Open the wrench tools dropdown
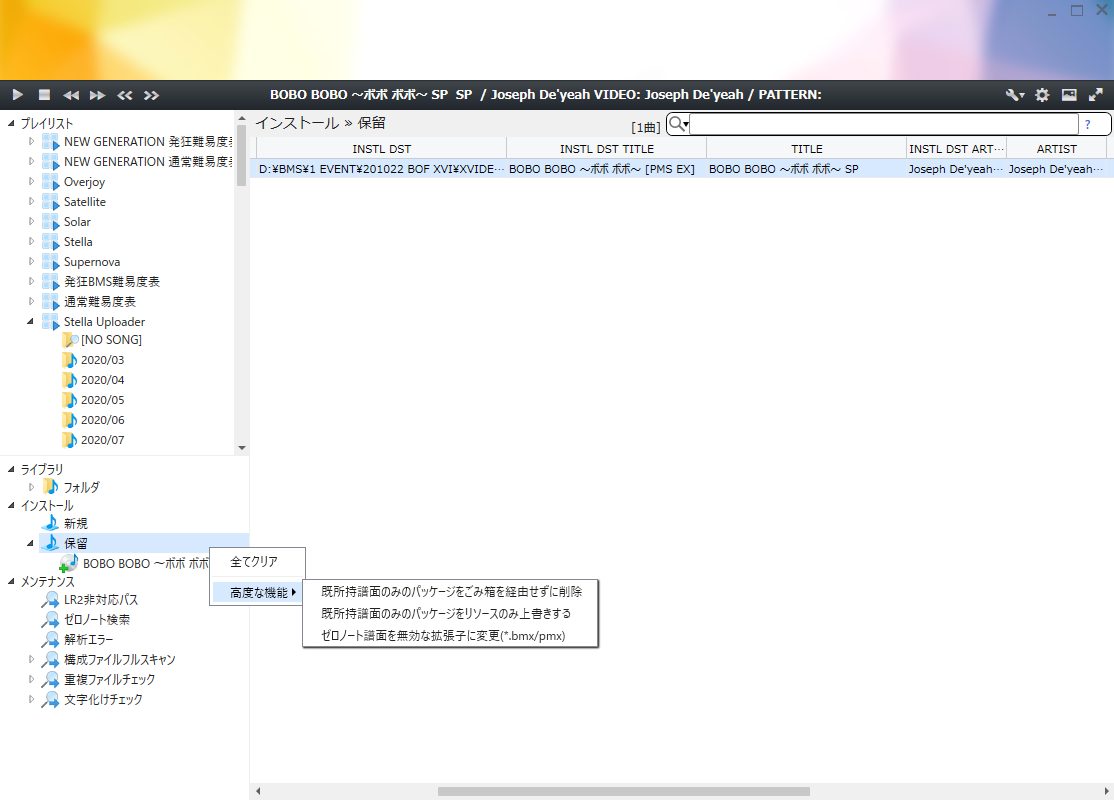1114x800 pixels. (x=1015, y=95)
